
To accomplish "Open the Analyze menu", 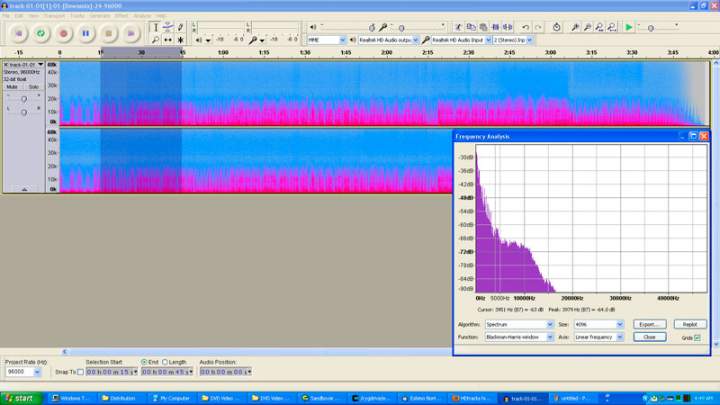I will pyautogui.click(x=142, y=16).
